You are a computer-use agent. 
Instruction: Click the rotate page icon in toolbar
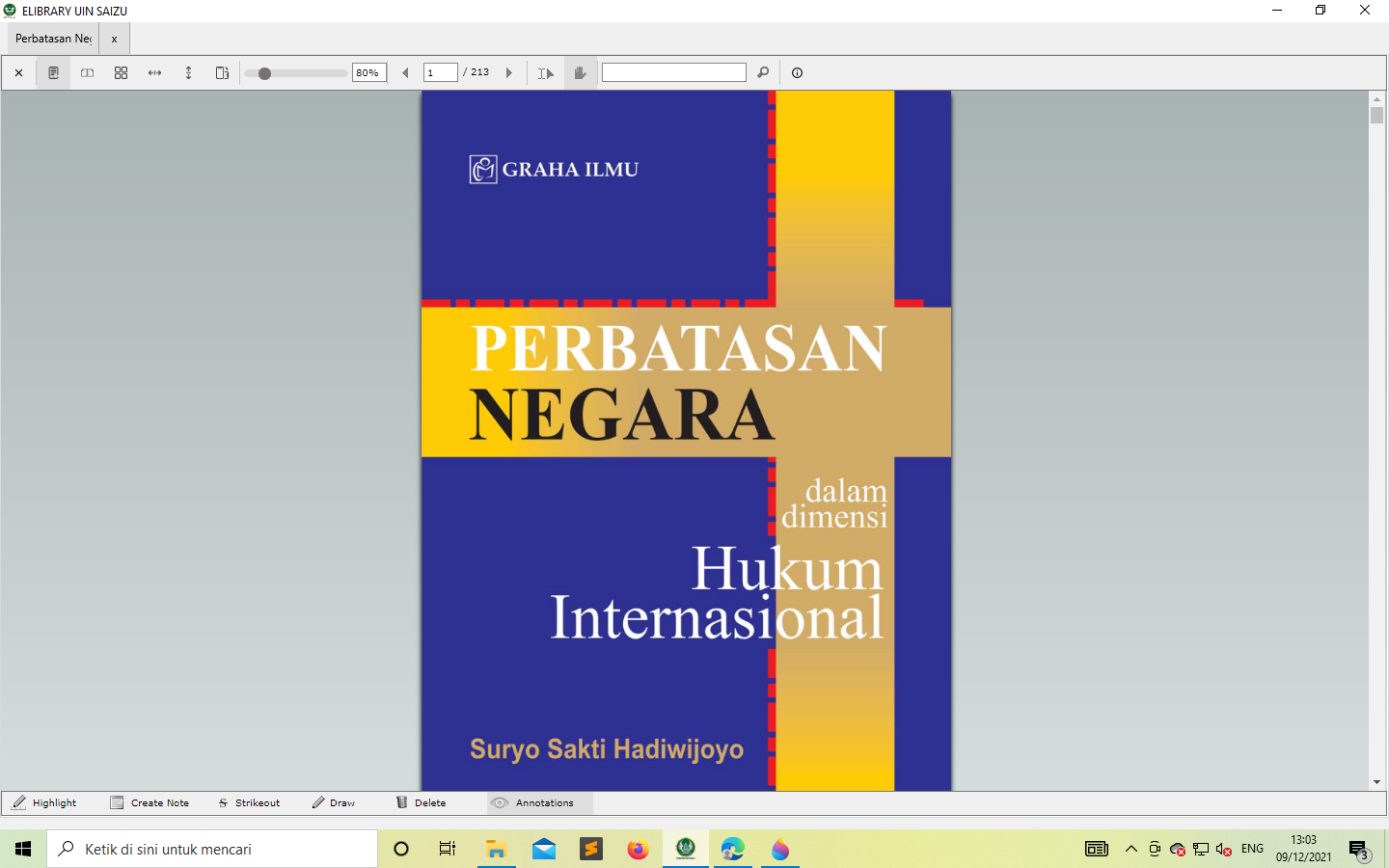coord(222,73)
